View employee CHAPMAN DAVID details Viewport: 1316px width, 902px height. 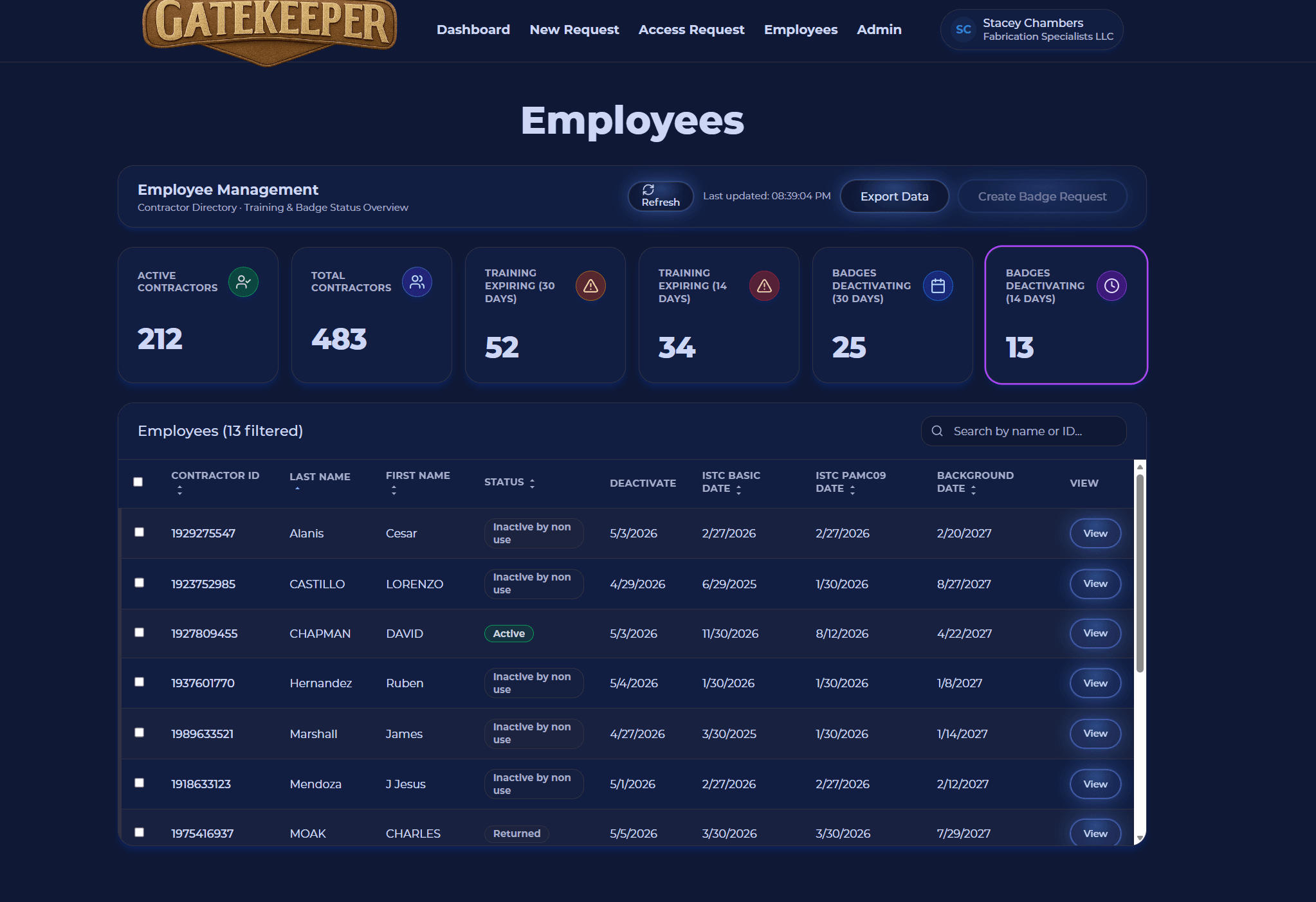pos(1095,633)
